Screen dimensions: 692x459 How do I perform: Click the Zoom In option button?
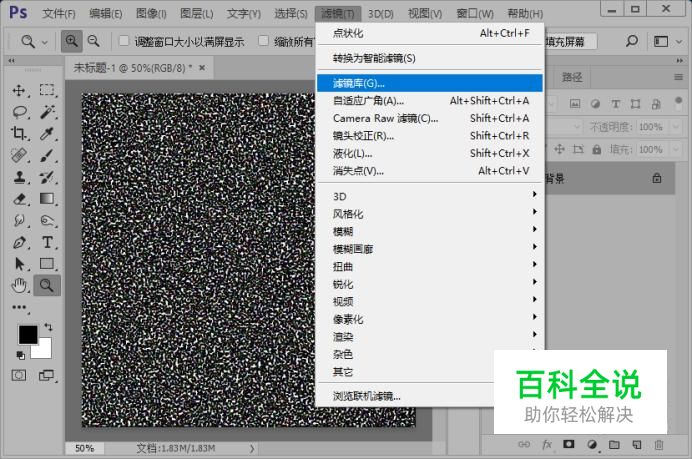click(71, 41)
